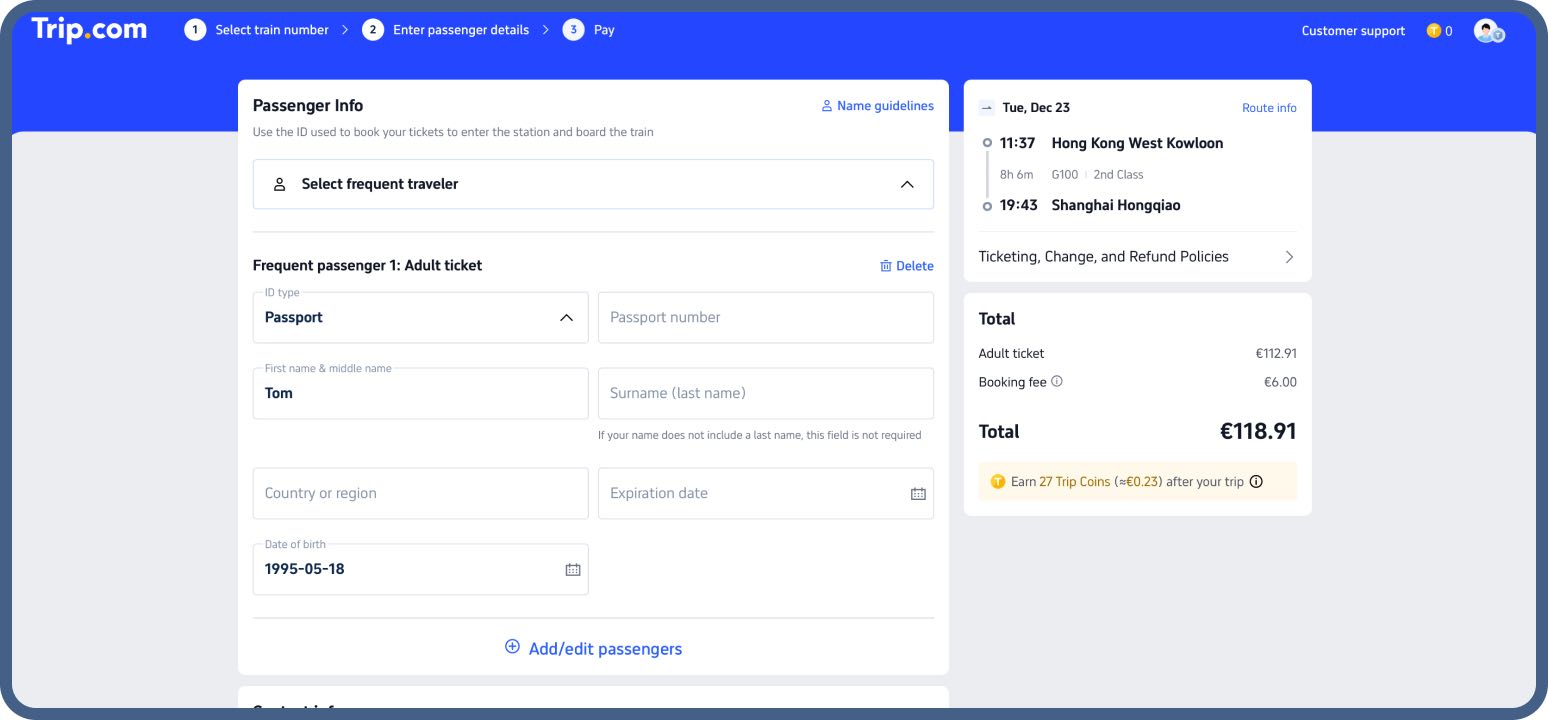The height and width of the screenshot is (720, 1548).
Task: Click the Trip Coins earnings info icon
Action: pyautogui.click(x=1257, y=482)
